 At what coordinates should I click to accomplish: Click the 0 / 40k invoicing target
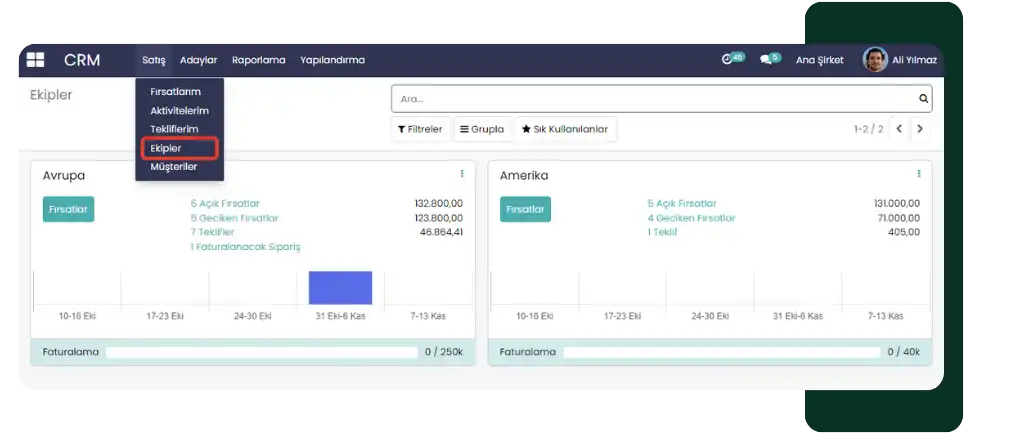904,352
